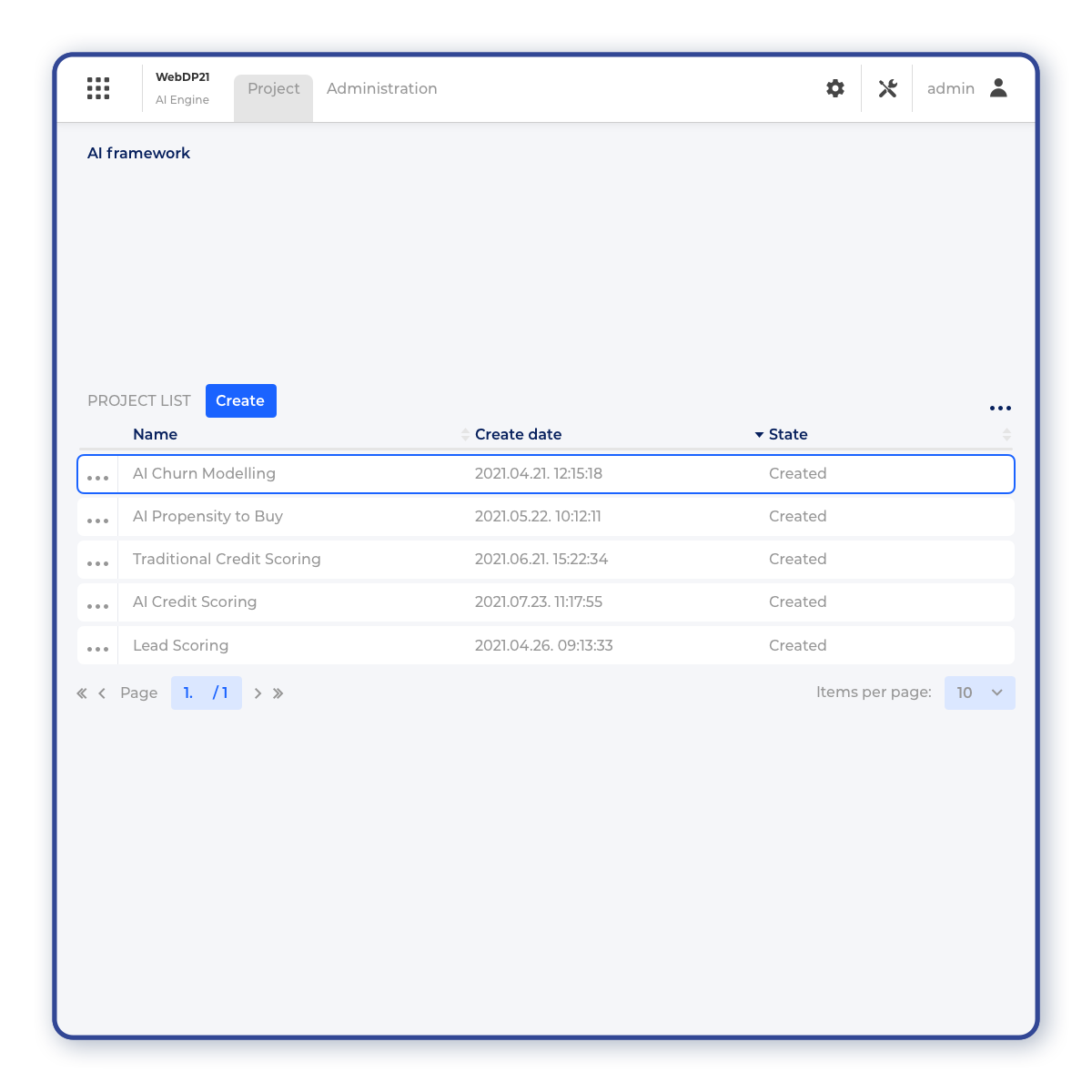Sort projects by State column
Image resolution: width=1092 pixels, height=1092 pixels.
tap(788, 435)
